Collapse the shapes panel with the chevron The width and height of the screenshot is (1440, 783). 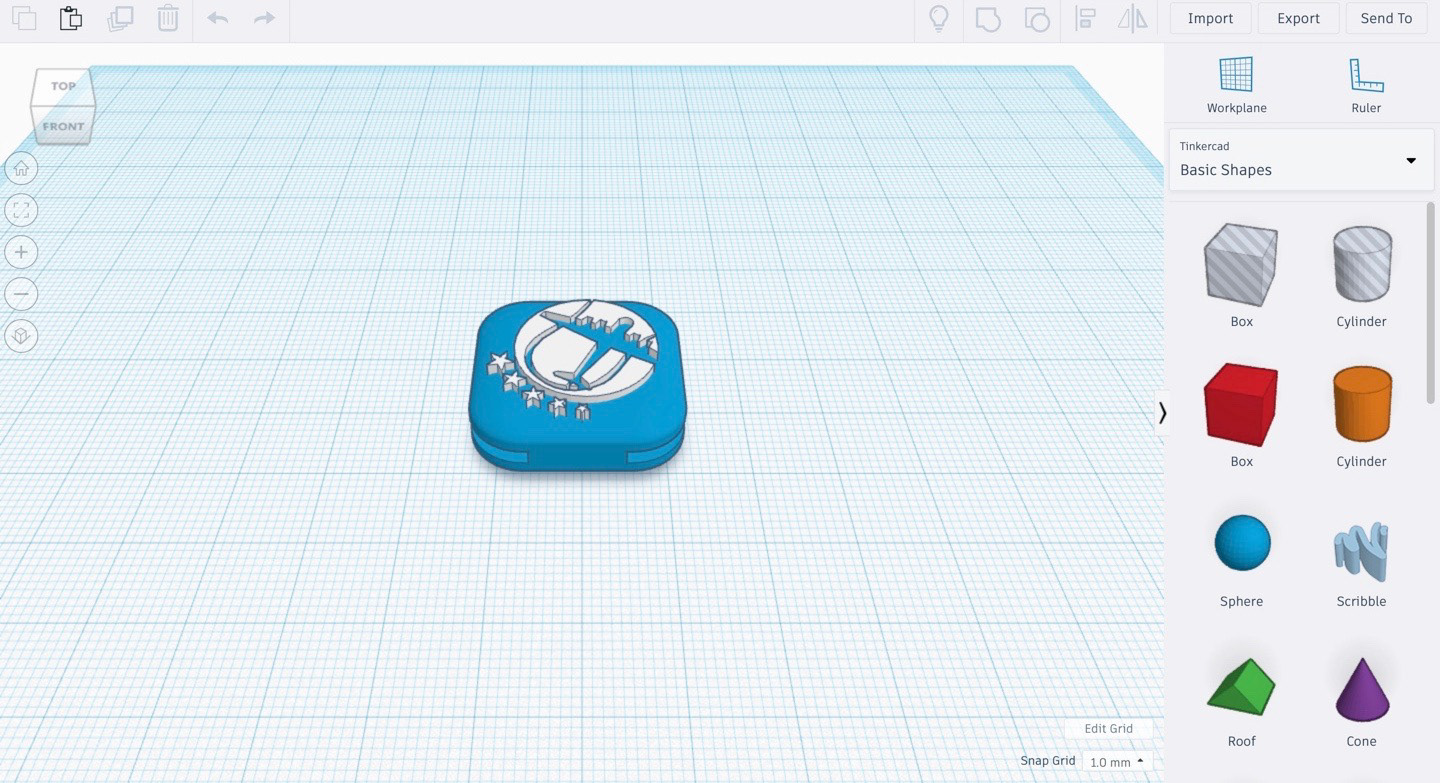[x=1162, y=413]
